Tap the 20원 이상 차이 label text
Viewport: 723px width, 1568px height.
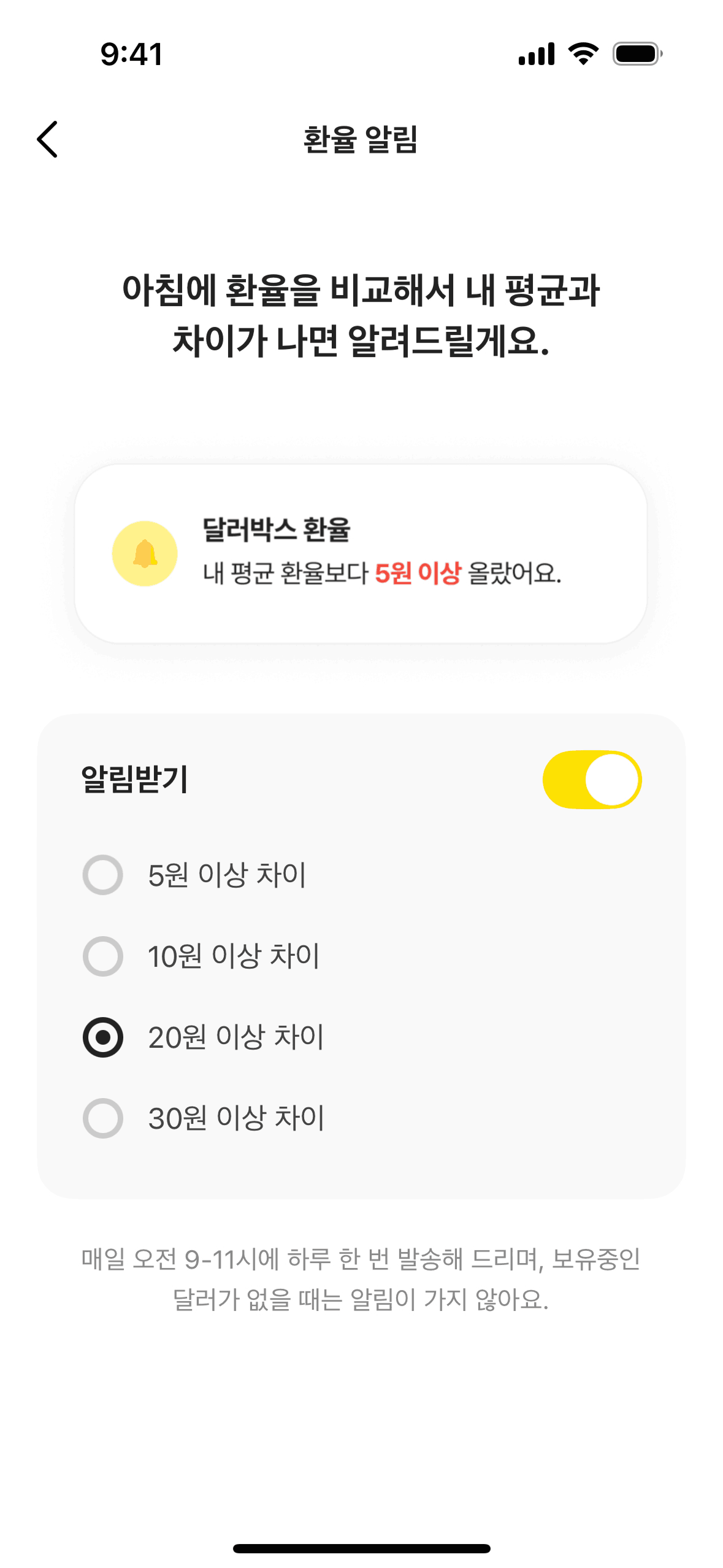pyautogui.click(x=236, y=1037)
